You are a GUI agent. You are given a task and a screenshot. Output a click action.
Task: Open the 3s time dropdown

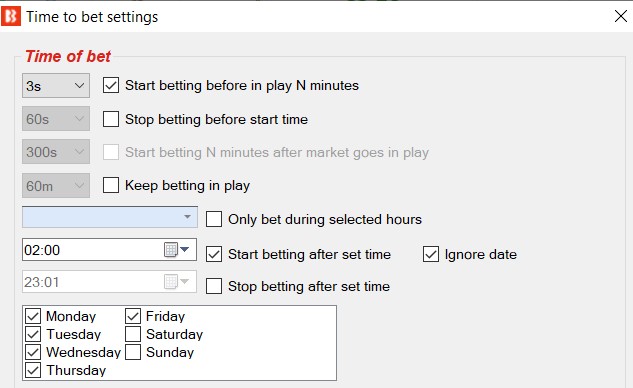[56, 86]
